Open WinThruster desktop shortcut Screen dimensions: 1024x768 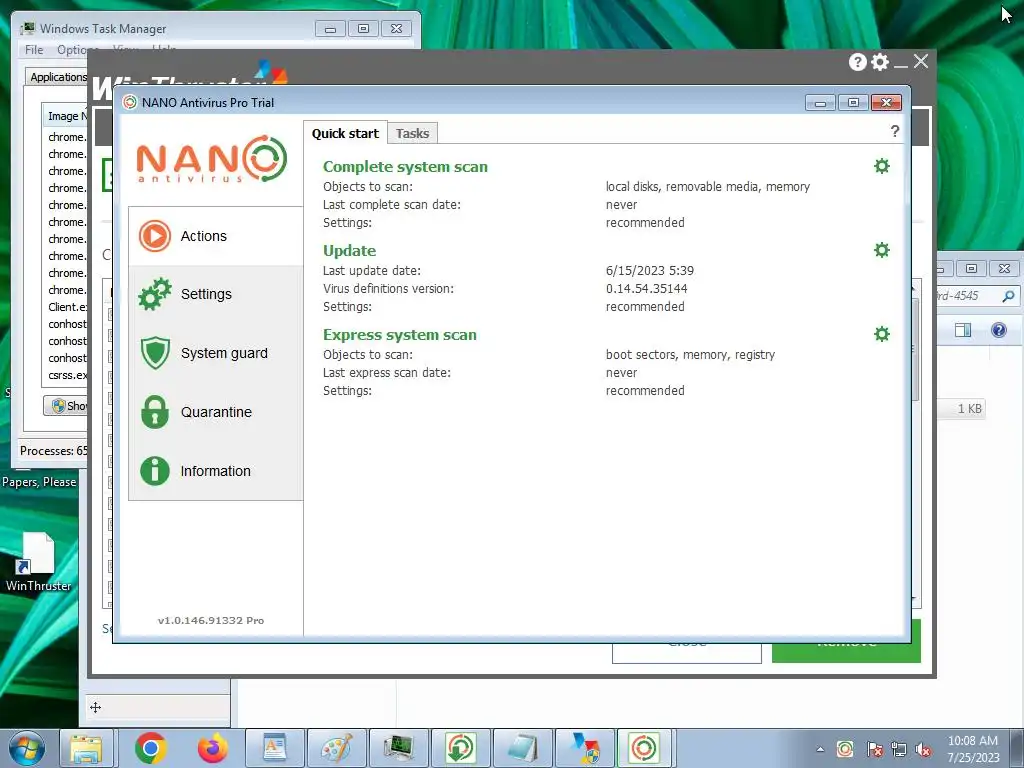coord(39,562)
